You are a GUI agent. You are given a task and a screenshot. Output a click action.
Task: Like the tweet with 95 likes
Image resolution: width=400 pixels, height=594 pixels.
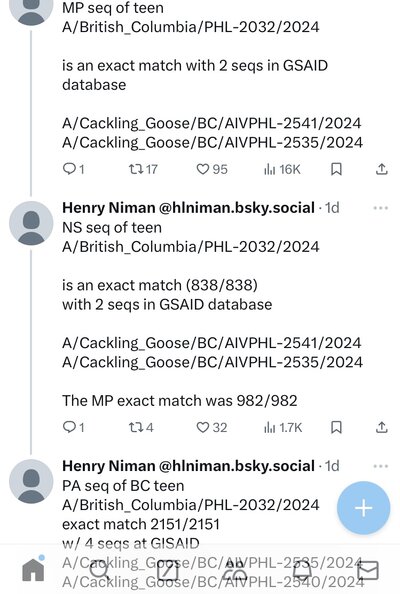tap(212, 169)
